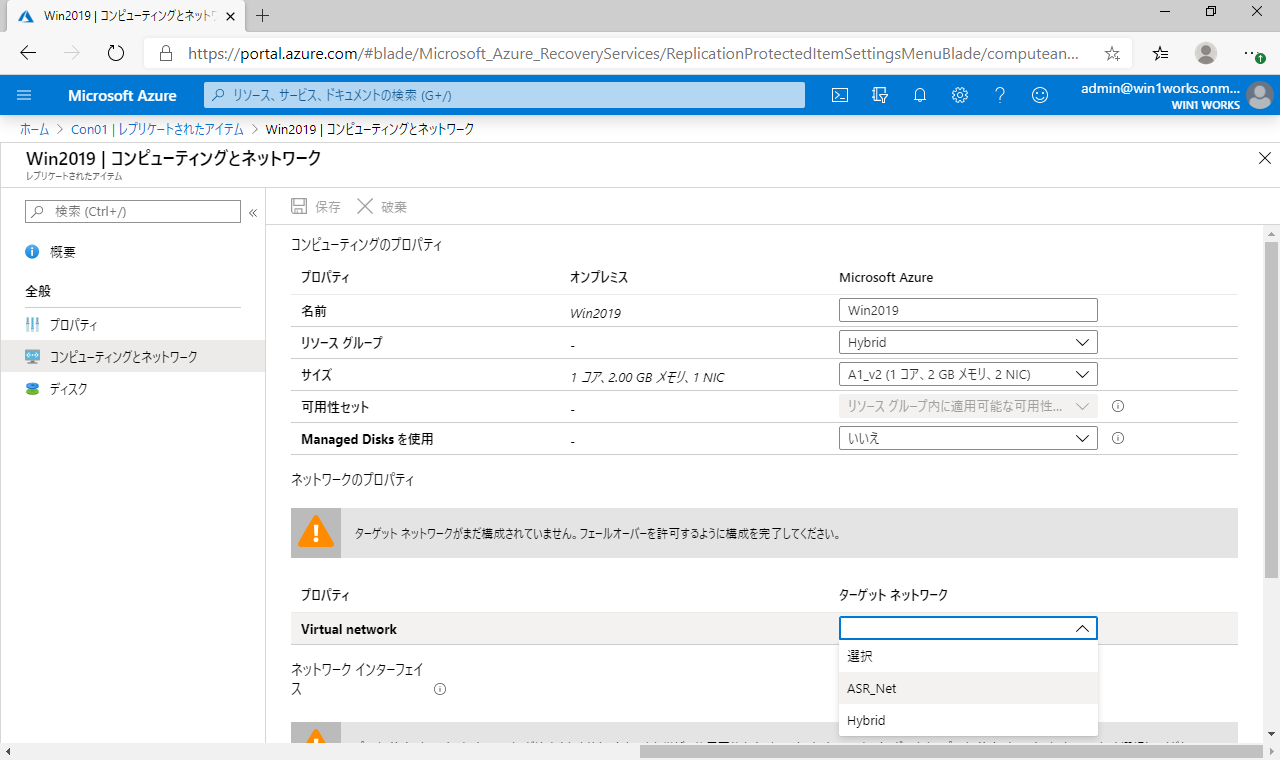The image size is (1280, 760).
Task: Send feedback via the smiley icon
Action: [x=1040, y=95]
